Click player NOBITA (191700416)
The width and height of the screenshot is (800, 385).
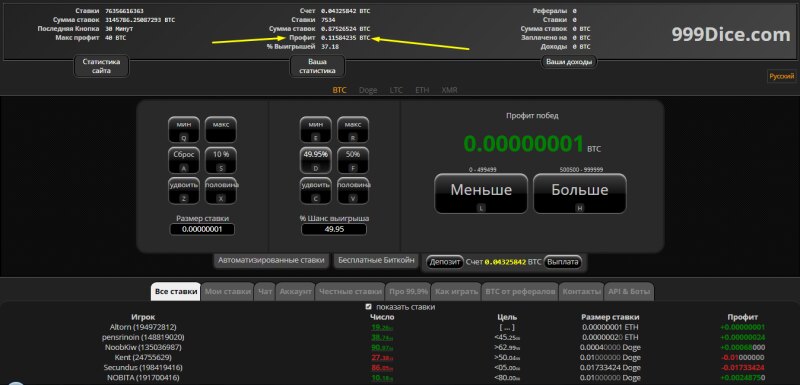coord(143,377)
